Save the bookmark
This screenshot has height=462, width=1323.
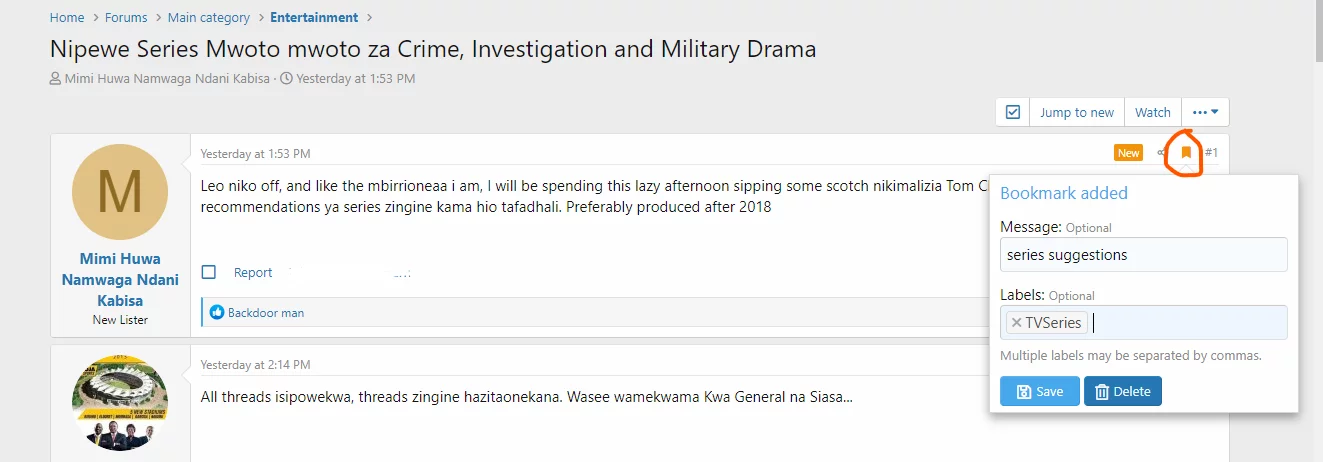click(x=1040, y=391)
